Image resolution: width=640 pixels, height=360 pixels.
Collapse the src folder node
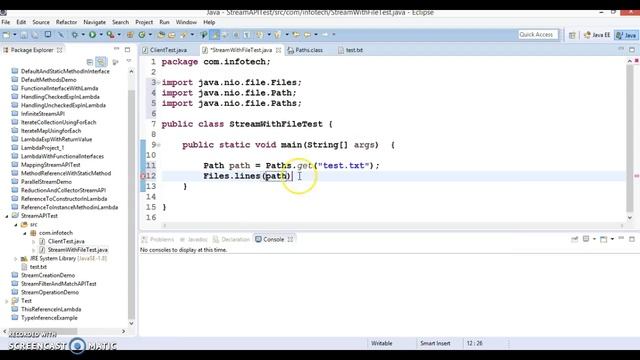pos(16,224)
